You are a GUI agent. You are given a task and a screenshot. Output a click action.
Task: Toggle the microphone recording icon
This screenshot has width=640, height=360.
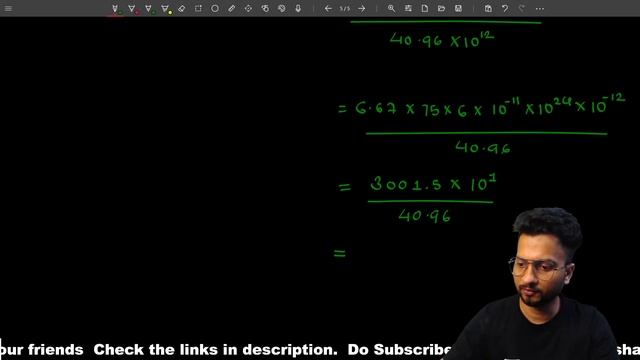tap(298, 8)
